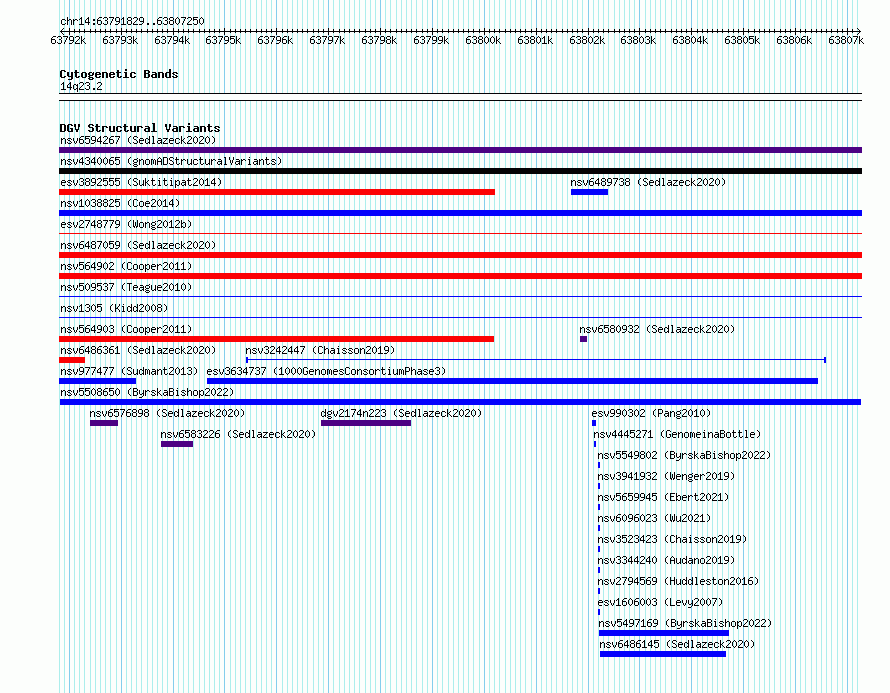Open nsv2794569 (Huddleston2016) variant label

click(678, 581)
